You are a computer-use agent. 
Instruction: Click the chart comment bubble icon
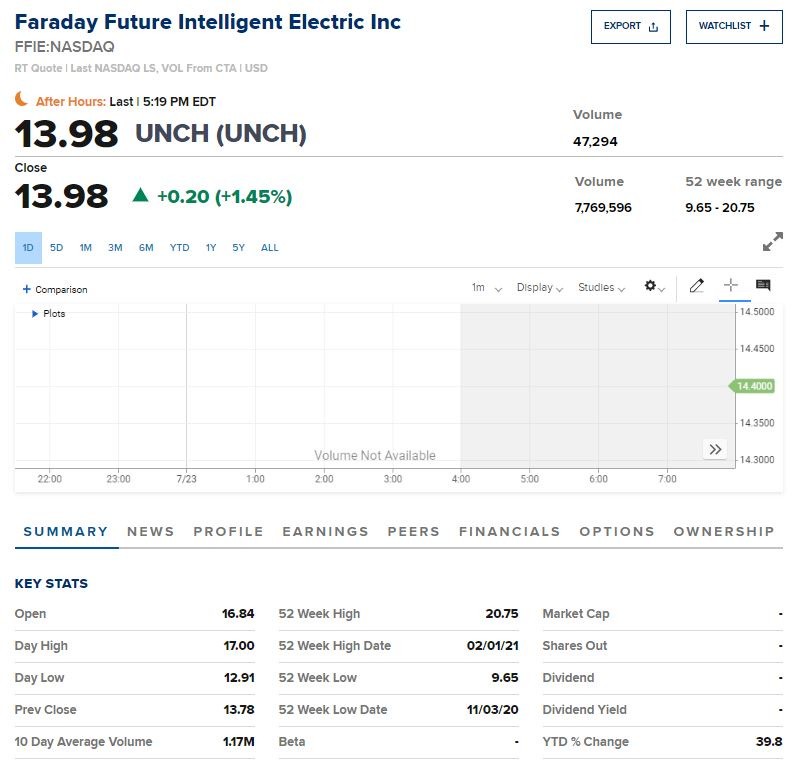[x=763, y=286]
